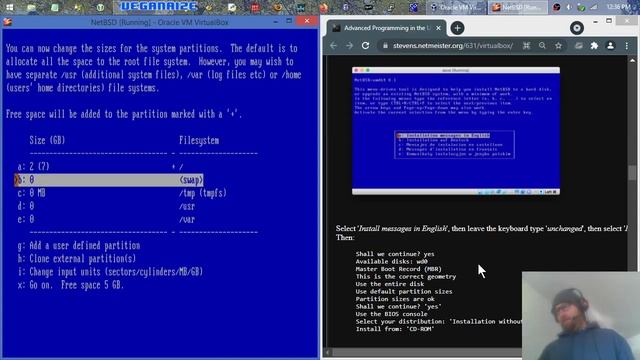Click the VirtualBox window title bar icon
The height and width of the screenshot is (360, 640).
[x=7, y=22]
